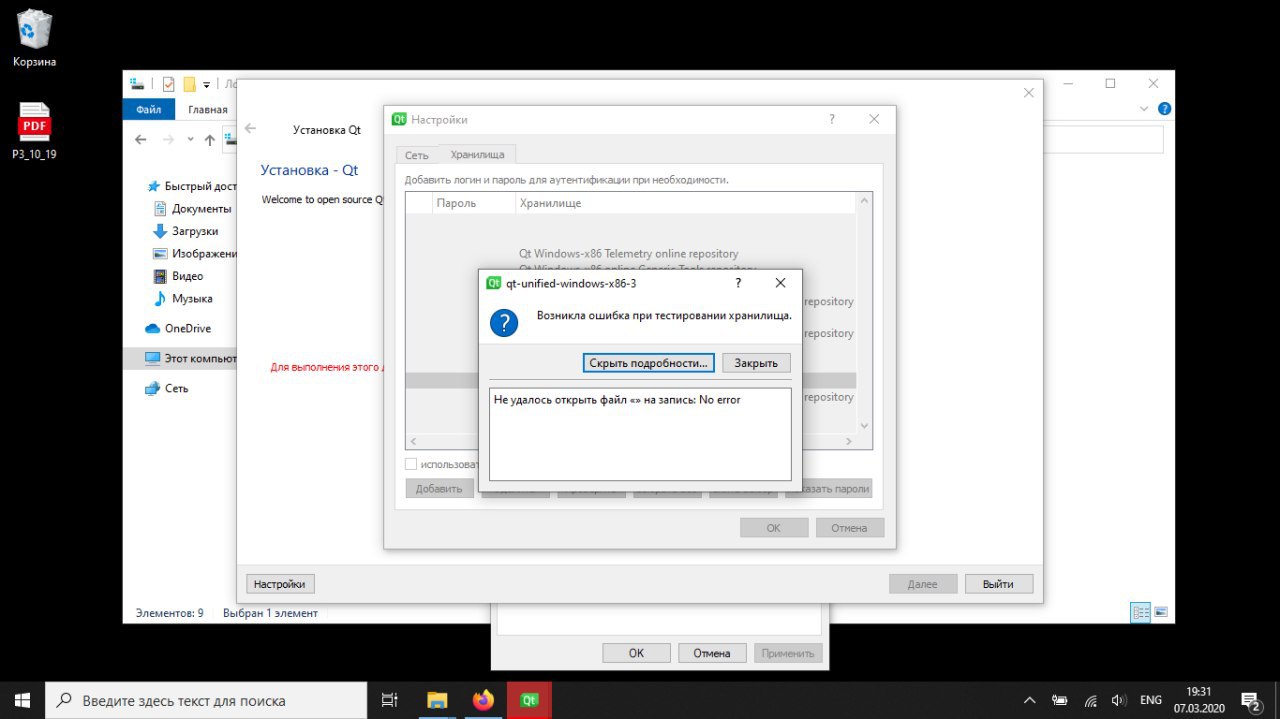Click the blue Explorer help icon

click(x=1164, y=109)
